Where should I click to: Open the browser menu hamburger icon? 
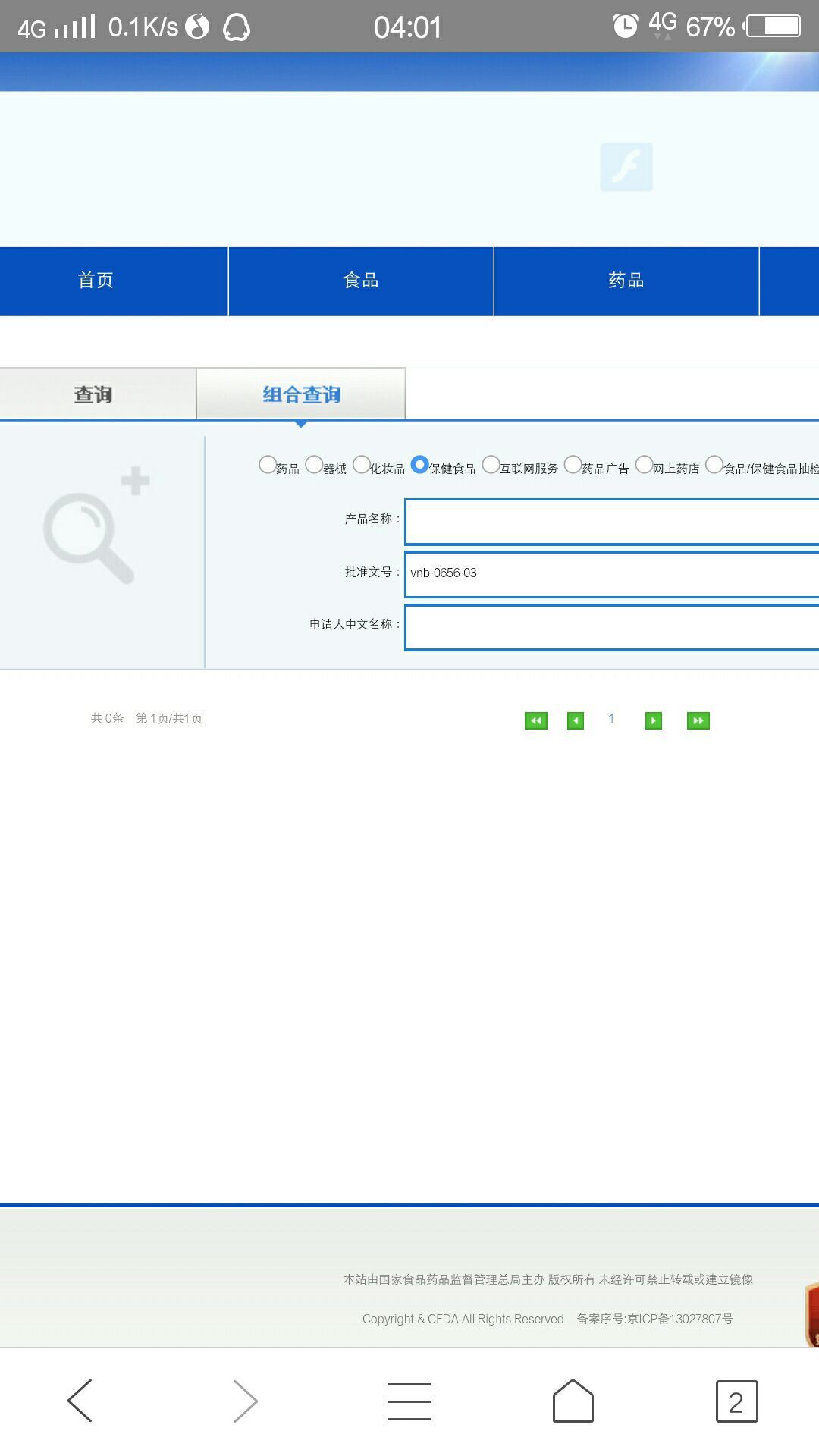pos(409,1401)
